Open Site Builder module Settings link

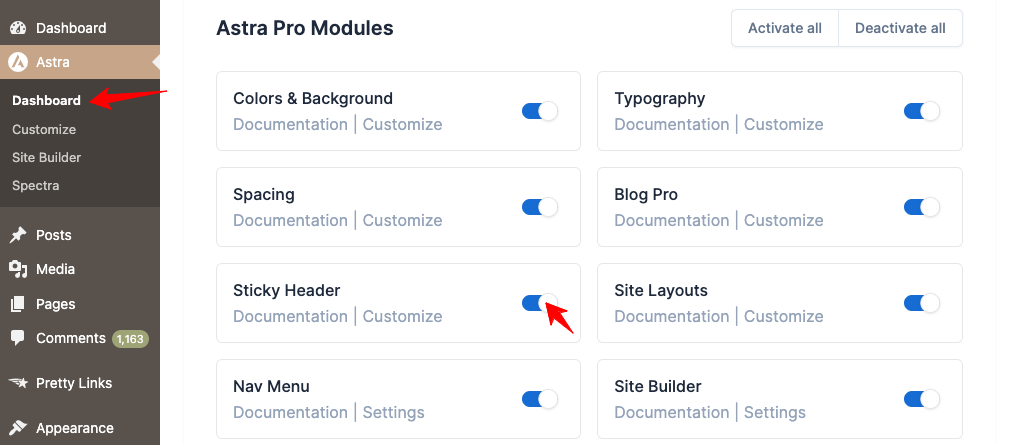(x=775, y=412)
